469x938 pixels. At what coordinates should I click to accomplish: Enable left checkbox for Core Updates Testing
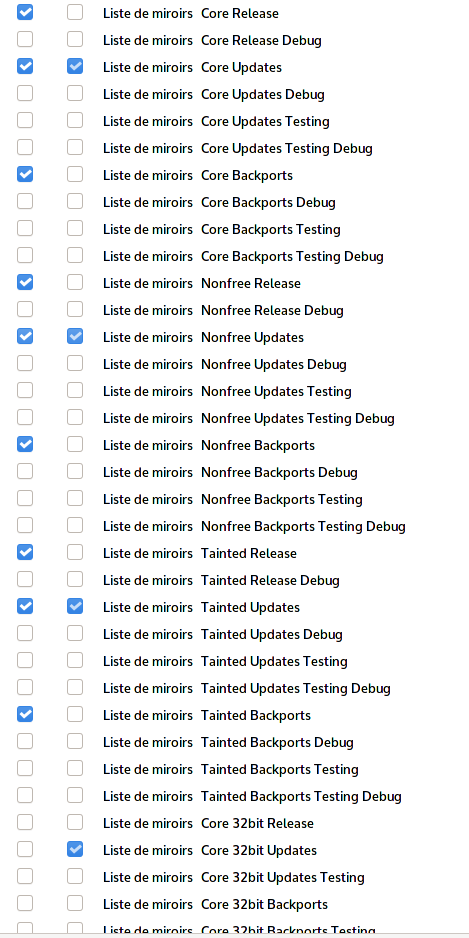[x=25, y=120]
